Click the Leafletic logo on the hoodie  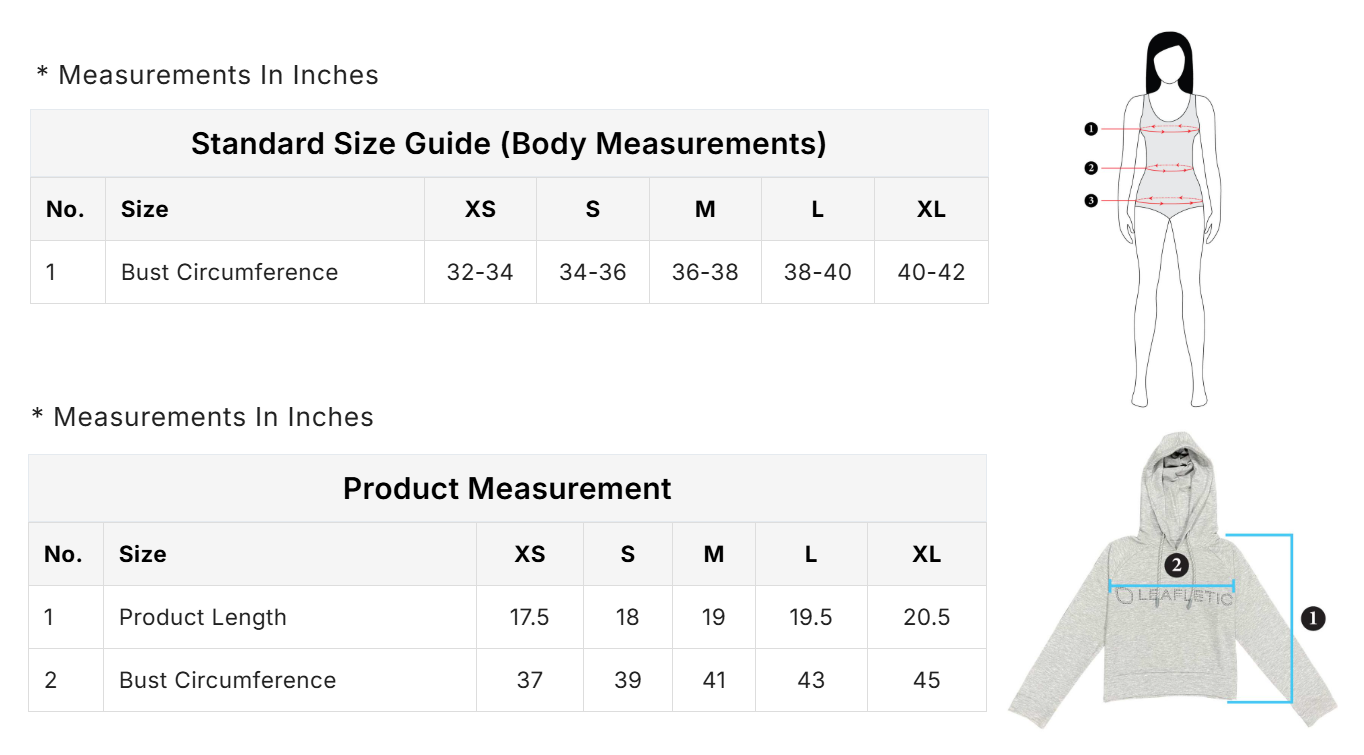point(1173,597)
